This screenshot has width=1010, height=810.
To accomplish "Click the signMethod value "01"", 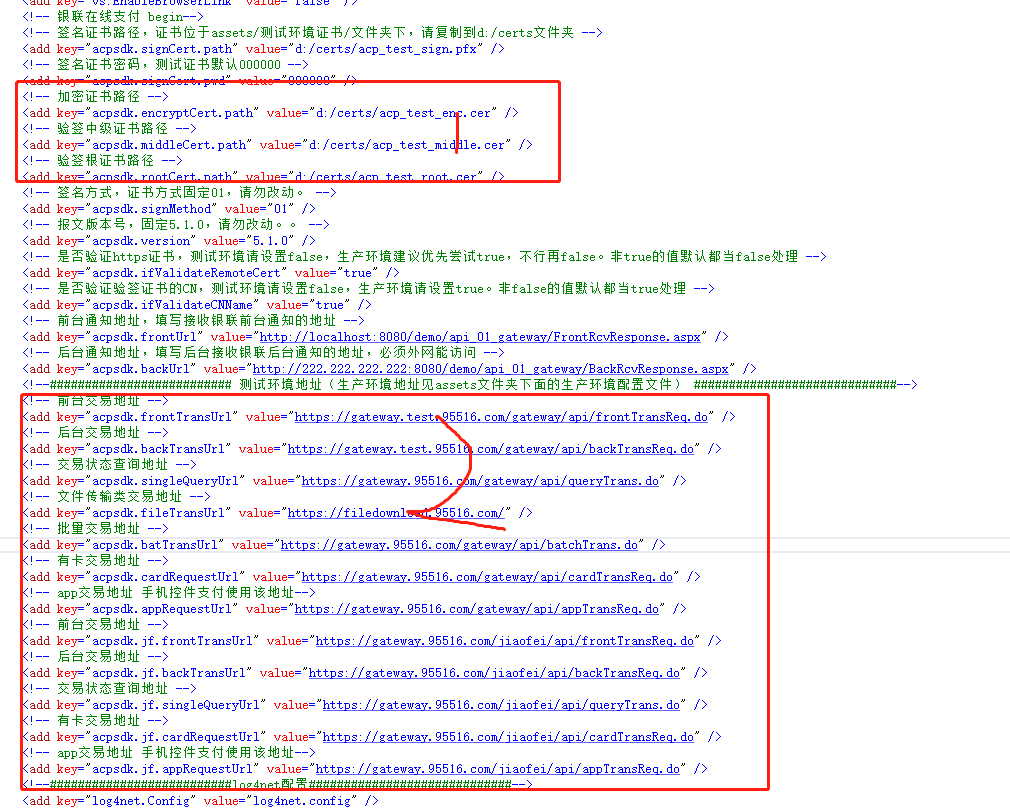I will coord(281,209).
